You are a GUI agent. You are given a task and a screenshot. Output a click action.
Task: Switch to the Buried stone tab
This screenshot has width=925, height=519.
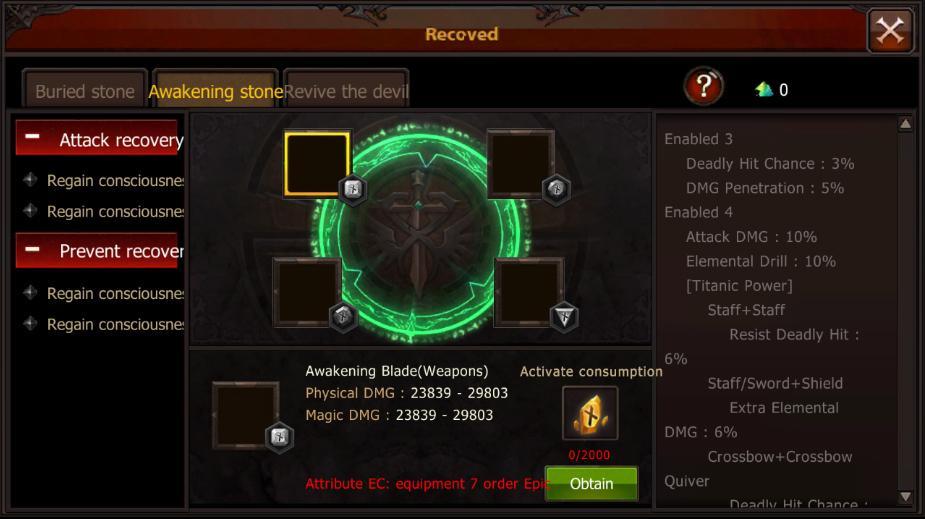point(85,90)
